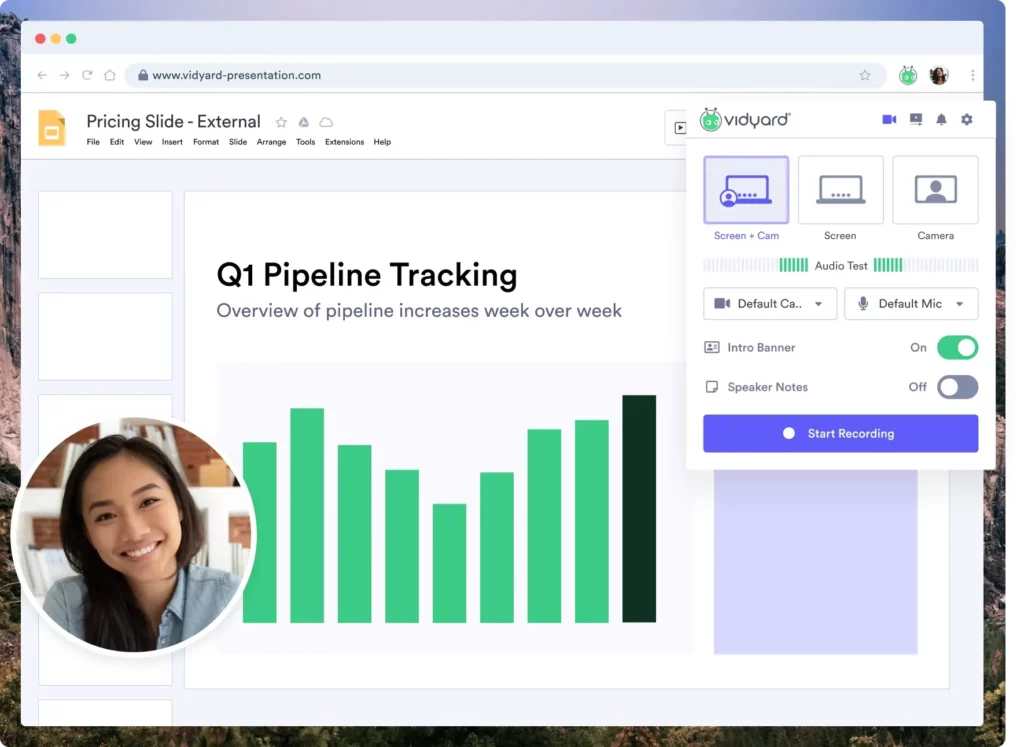The image size is (1024, 747).
Task: Click the Google Slides logo icon
Action: [x=52, y=129]
